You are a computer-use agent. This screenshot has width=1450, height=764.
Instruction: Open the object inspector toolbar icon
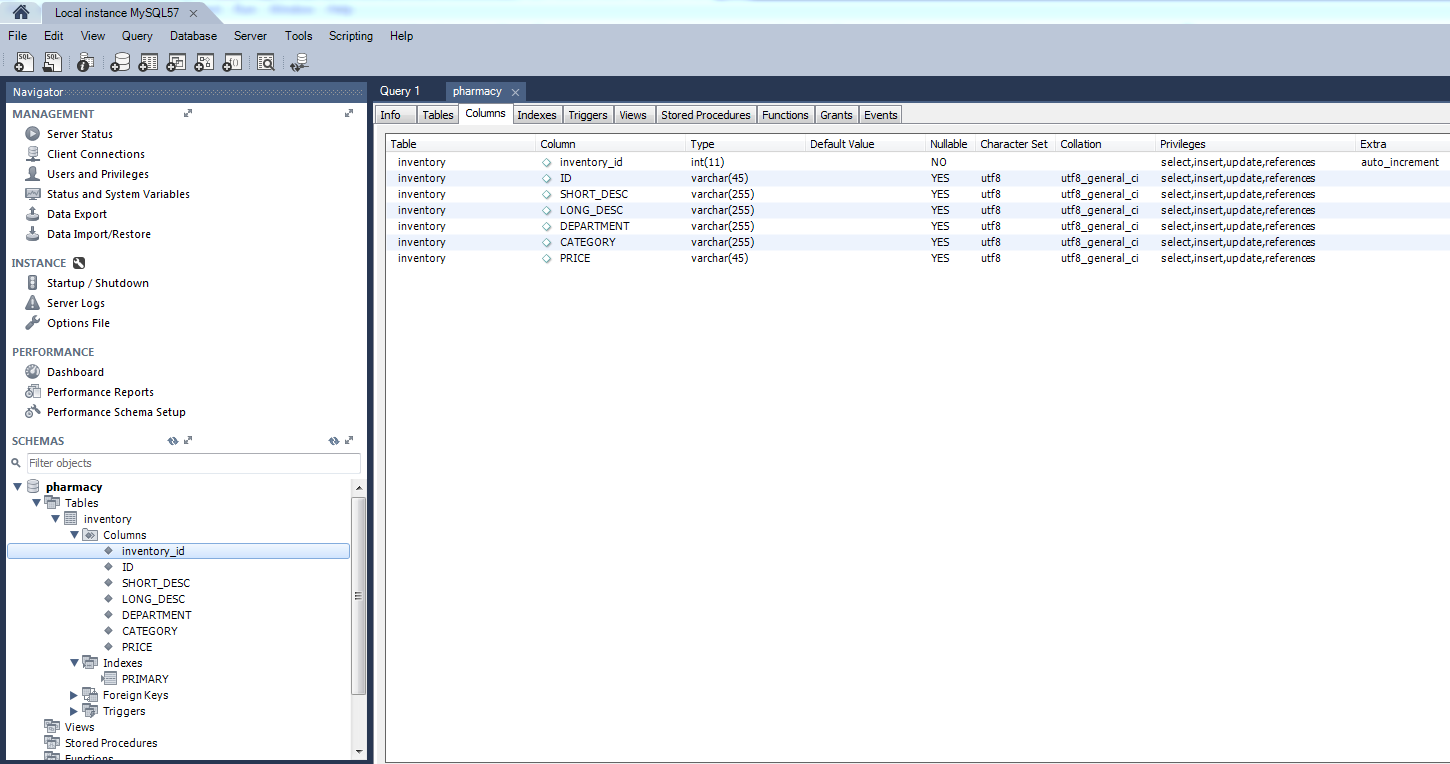pos(86,62)
